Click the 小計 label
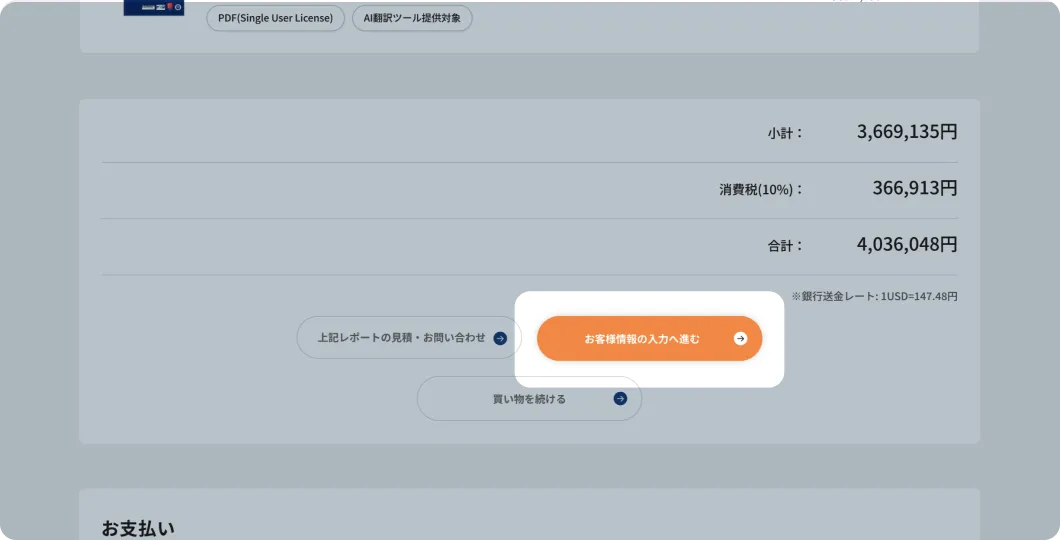Viewport: 1060px width, 540px height. click(x=785, y=133)
